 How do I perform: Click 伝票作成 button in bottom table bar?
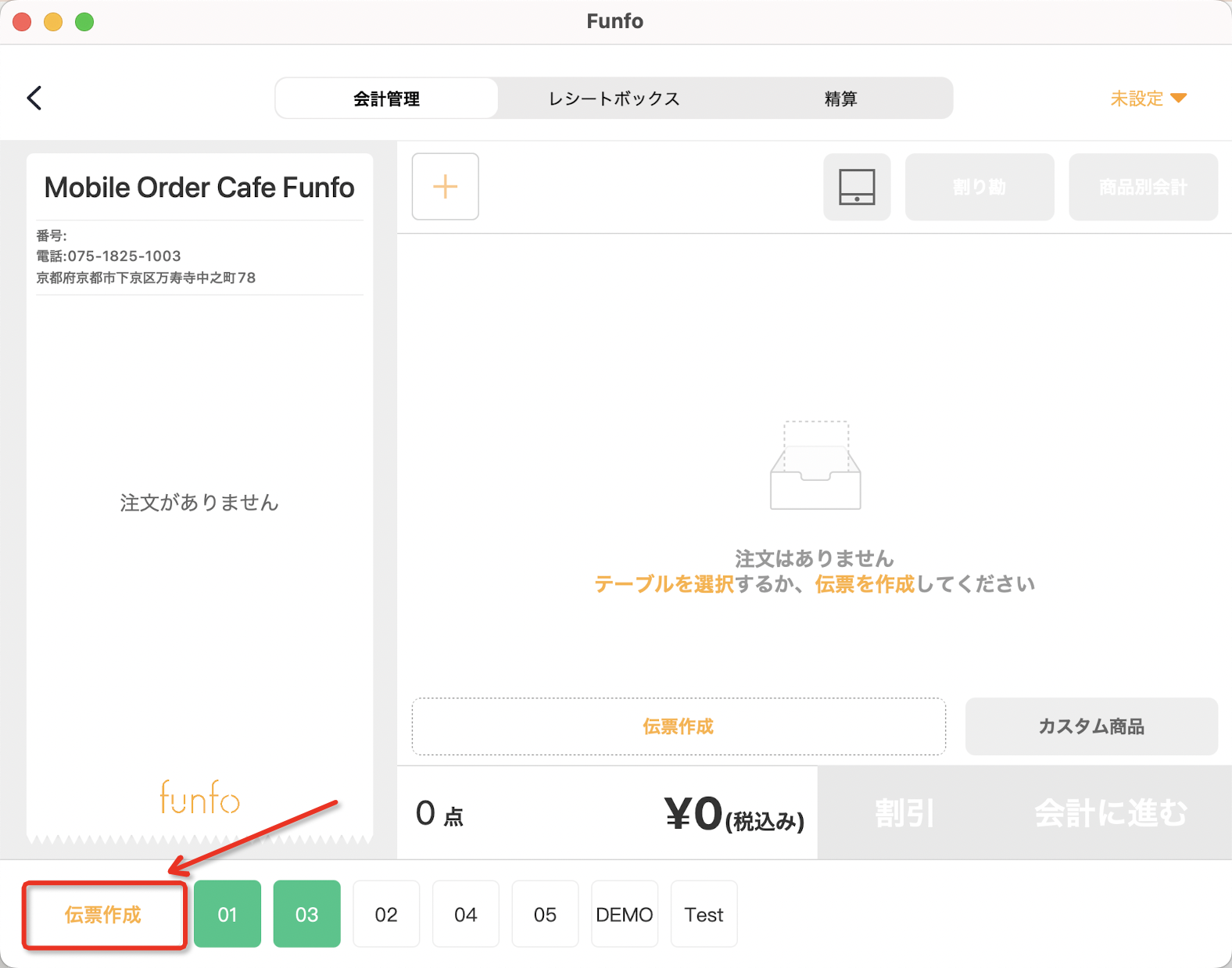click(103, 915)
